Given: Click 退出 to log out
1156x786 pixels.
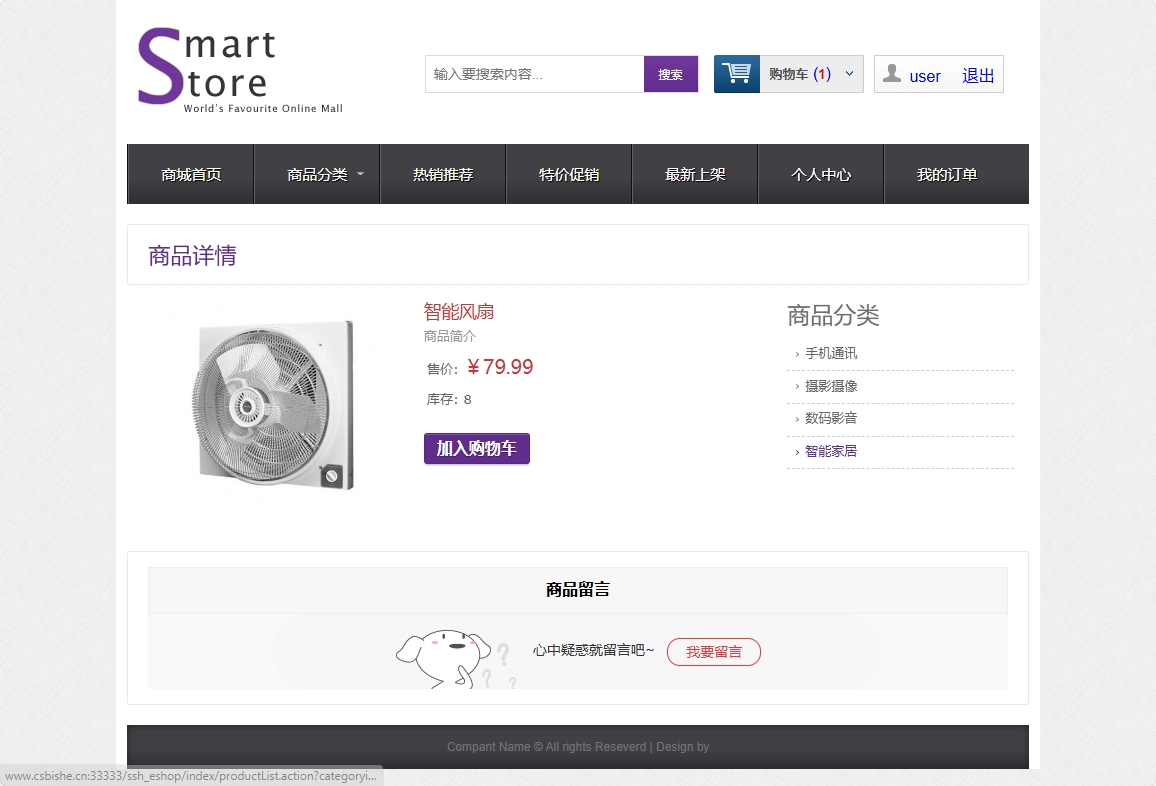Looking at the screenshot, I should [x=978, y=75].
